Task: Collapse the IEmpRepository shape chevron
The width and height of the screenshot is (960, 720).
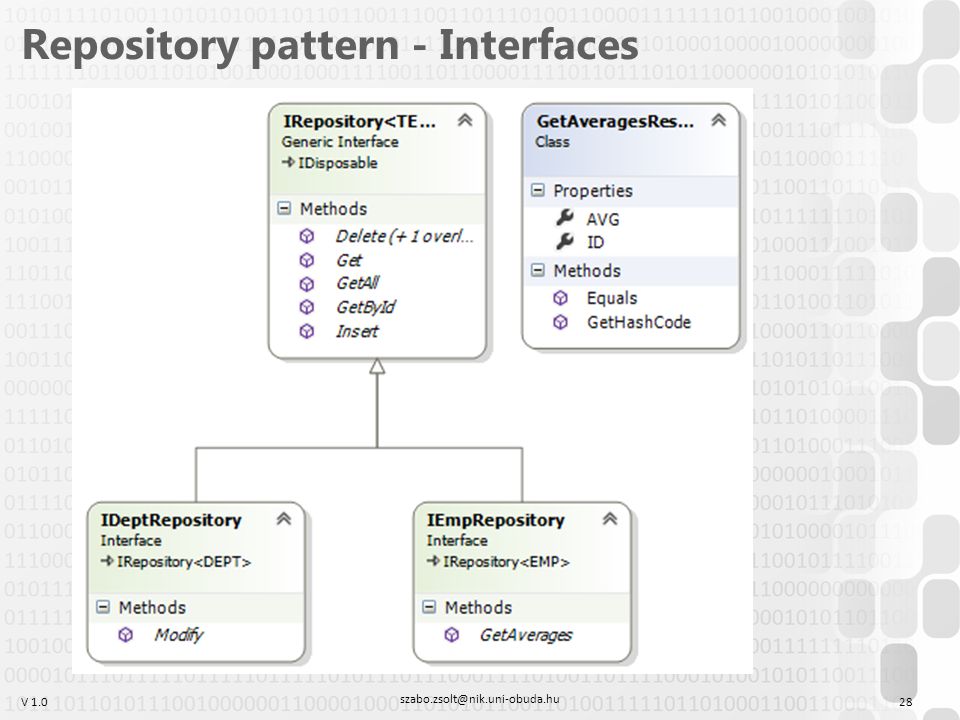Action: 610,519
